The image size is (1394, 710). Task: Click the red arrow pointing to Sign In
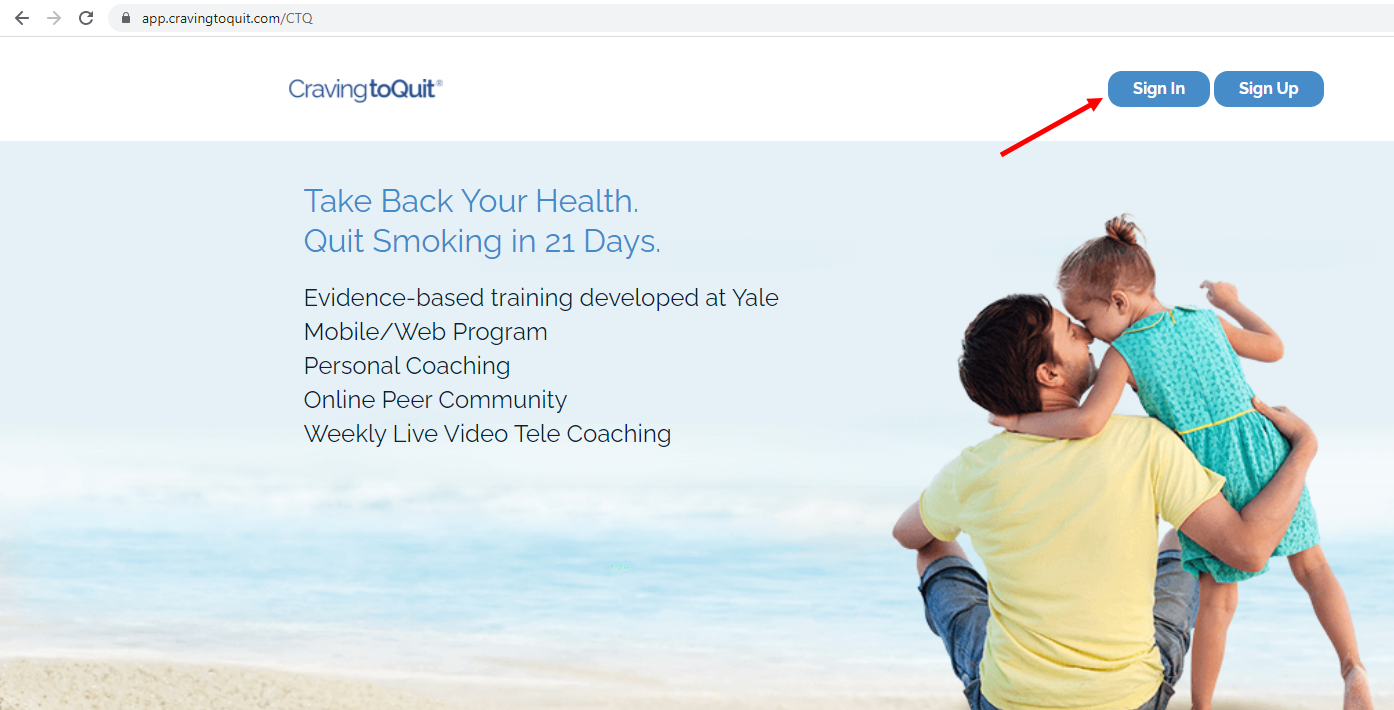coord(1052,126)
